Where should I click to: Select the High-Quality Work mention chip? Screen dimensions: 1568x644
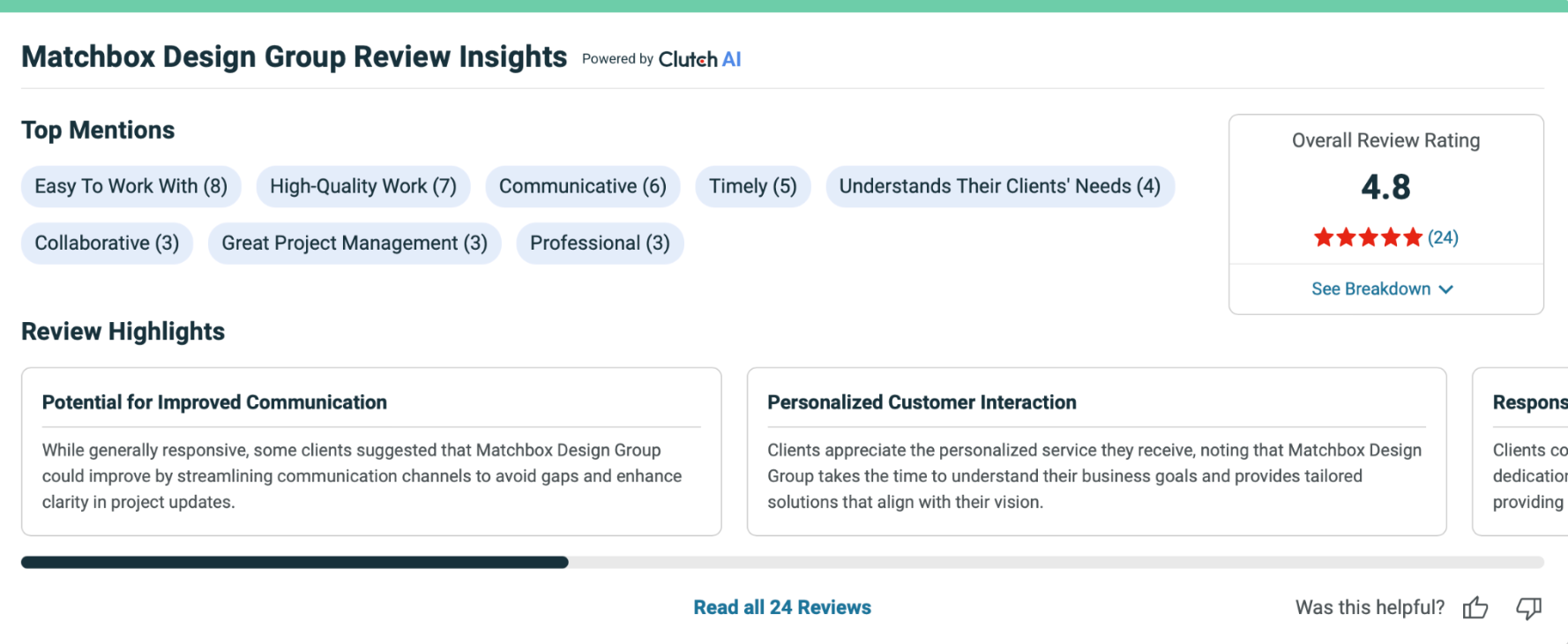tap(362, 187)
